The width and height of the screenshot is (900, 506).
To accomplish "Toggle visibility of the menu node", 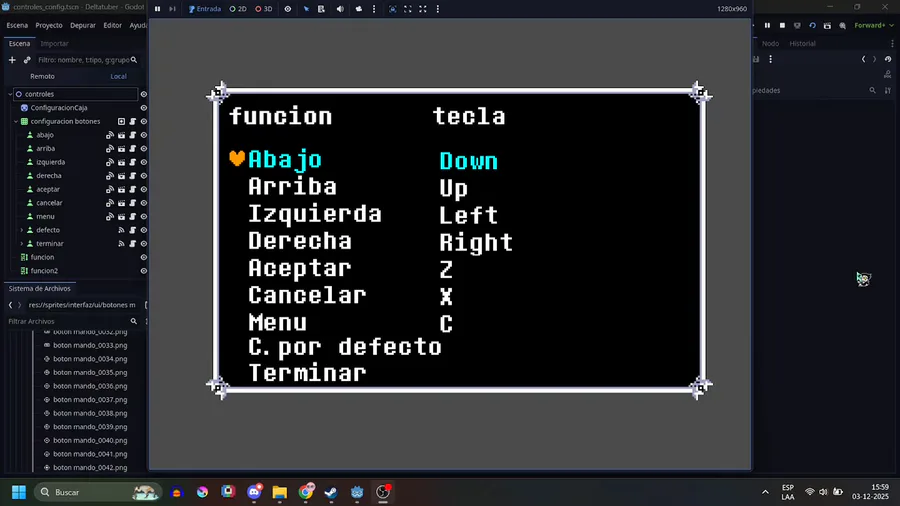I will 143,217.
